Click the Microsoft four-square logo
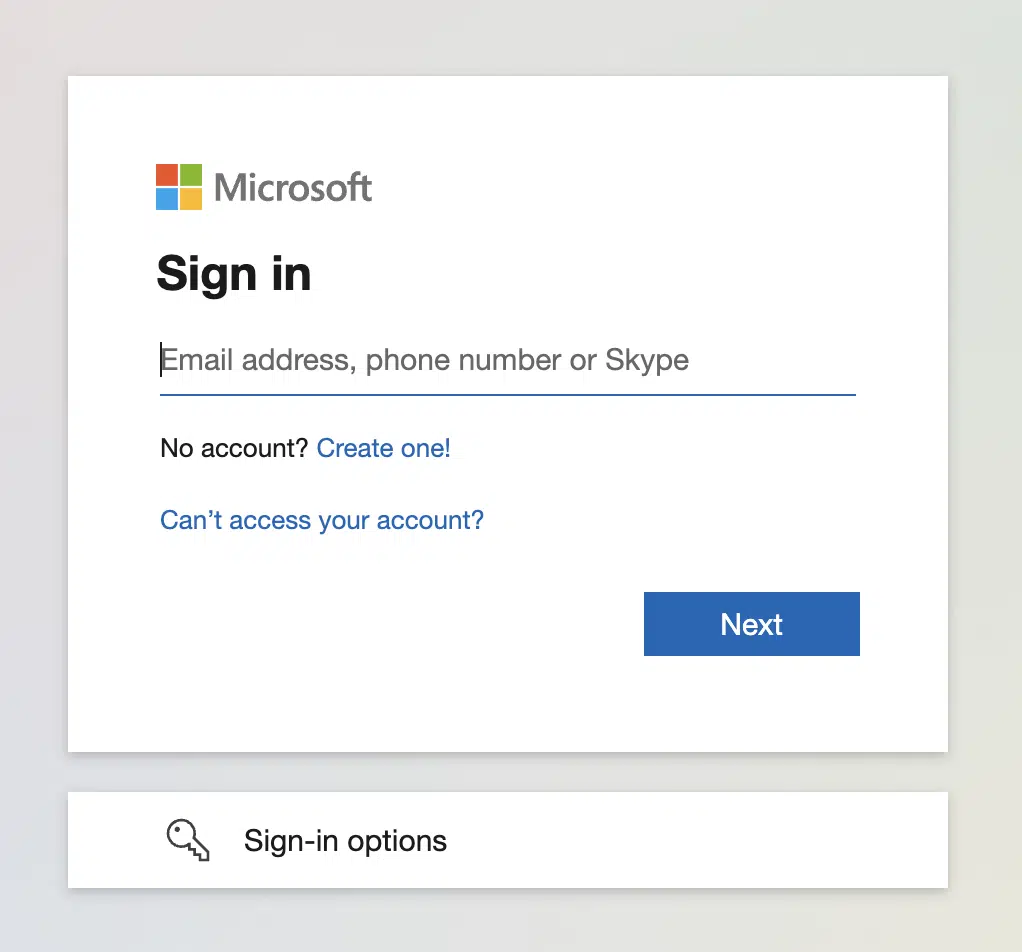This screenshot has width=1022, height=952. coord(181,186)
